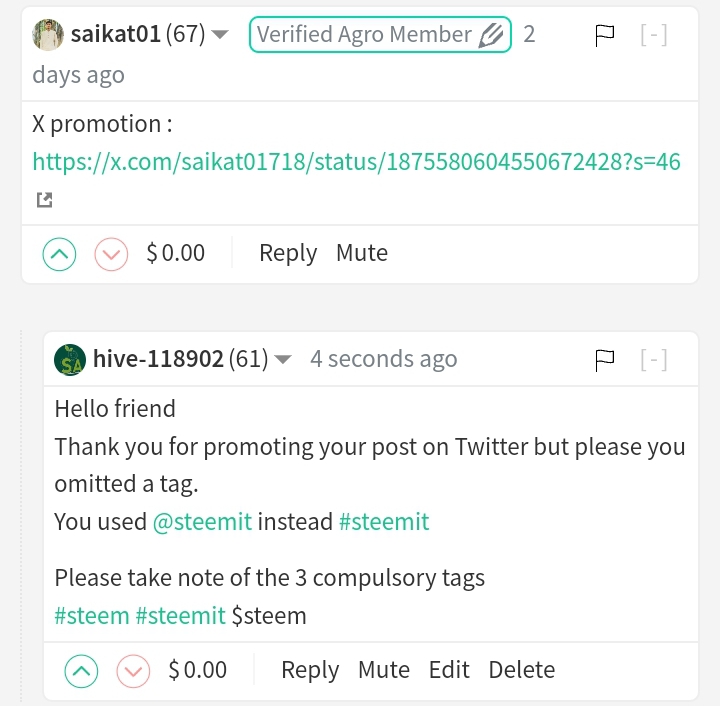The image size is (720, 706).
Task: Reply to saikat01's comment
Action: (x=287, y=254)
